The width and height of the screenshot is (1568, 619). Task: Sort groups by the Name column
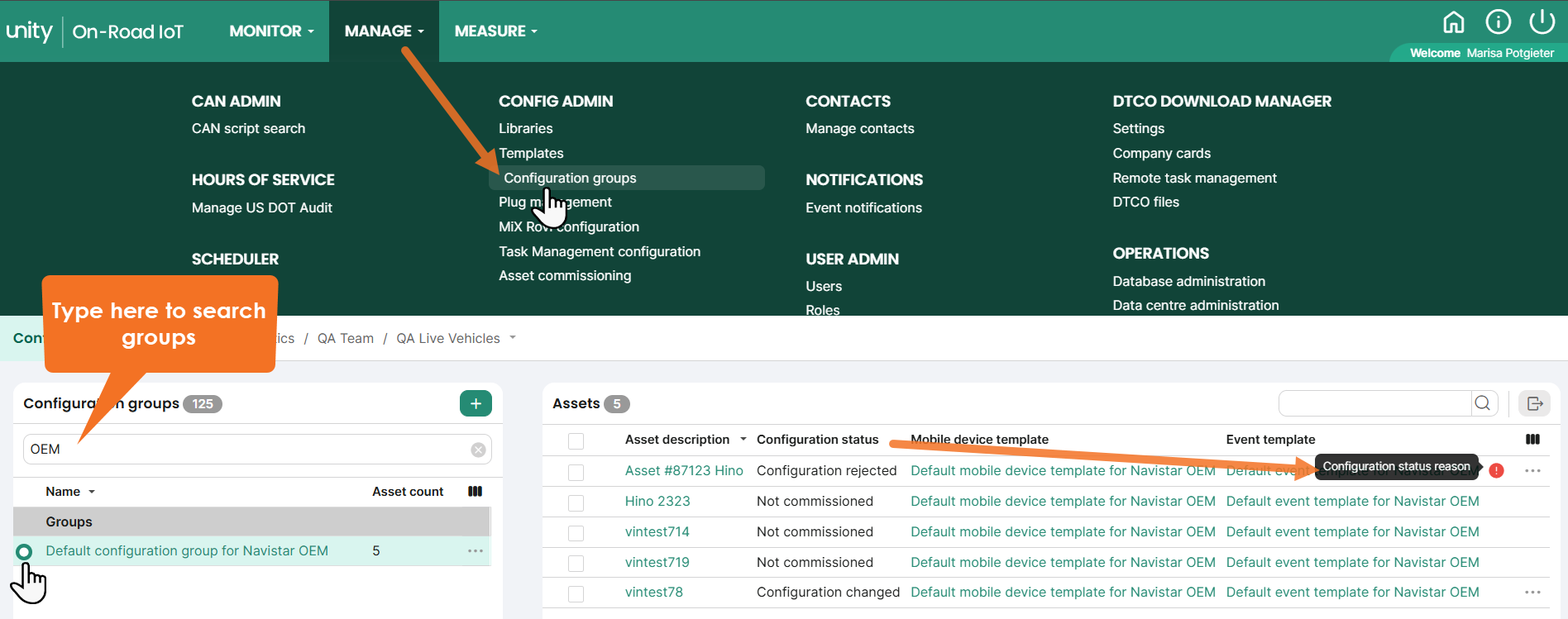pyautogui.click(x=70, y=491)
